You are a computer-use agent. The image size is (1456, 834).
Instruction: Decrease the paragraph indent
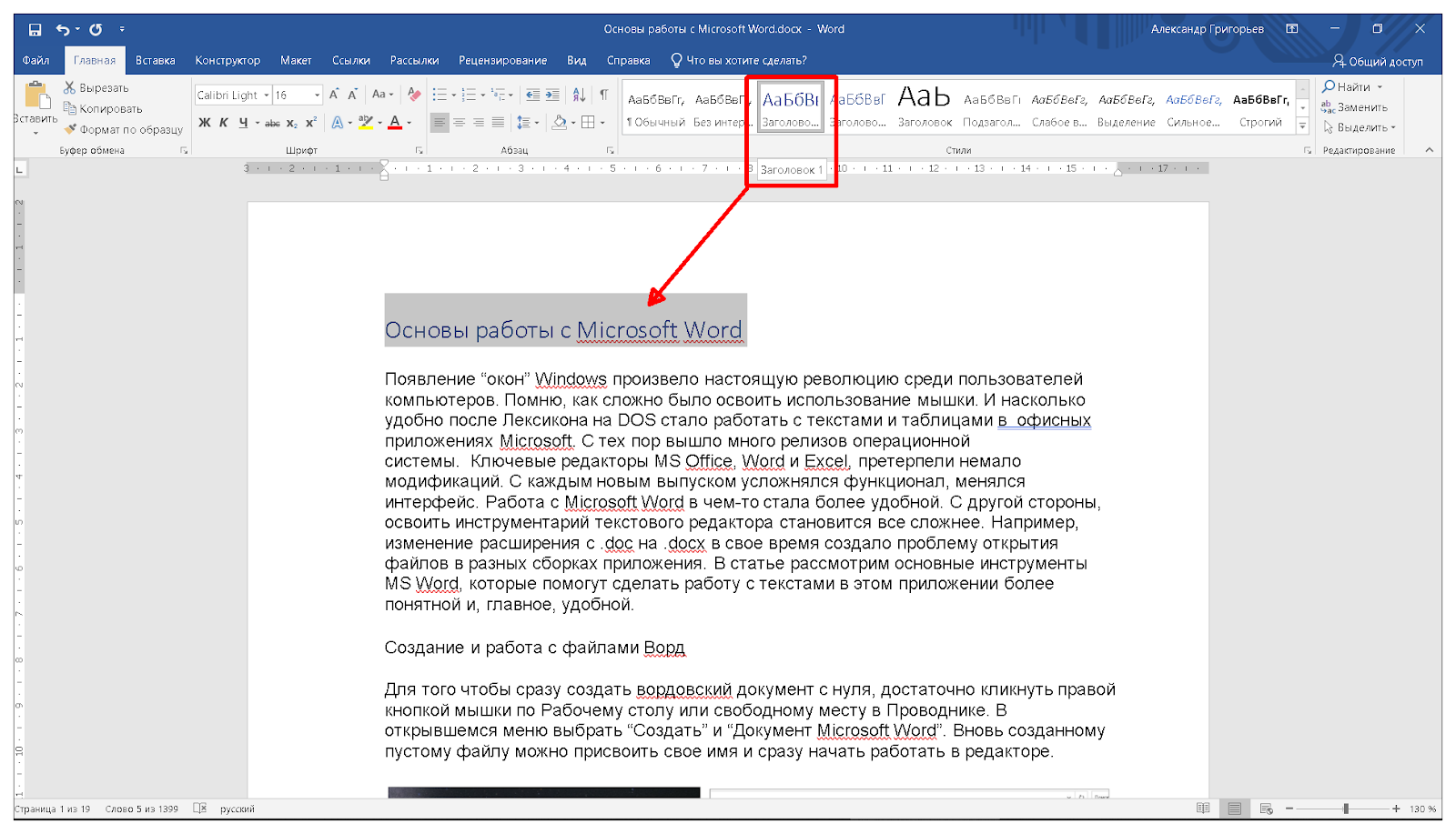[532, 95]
